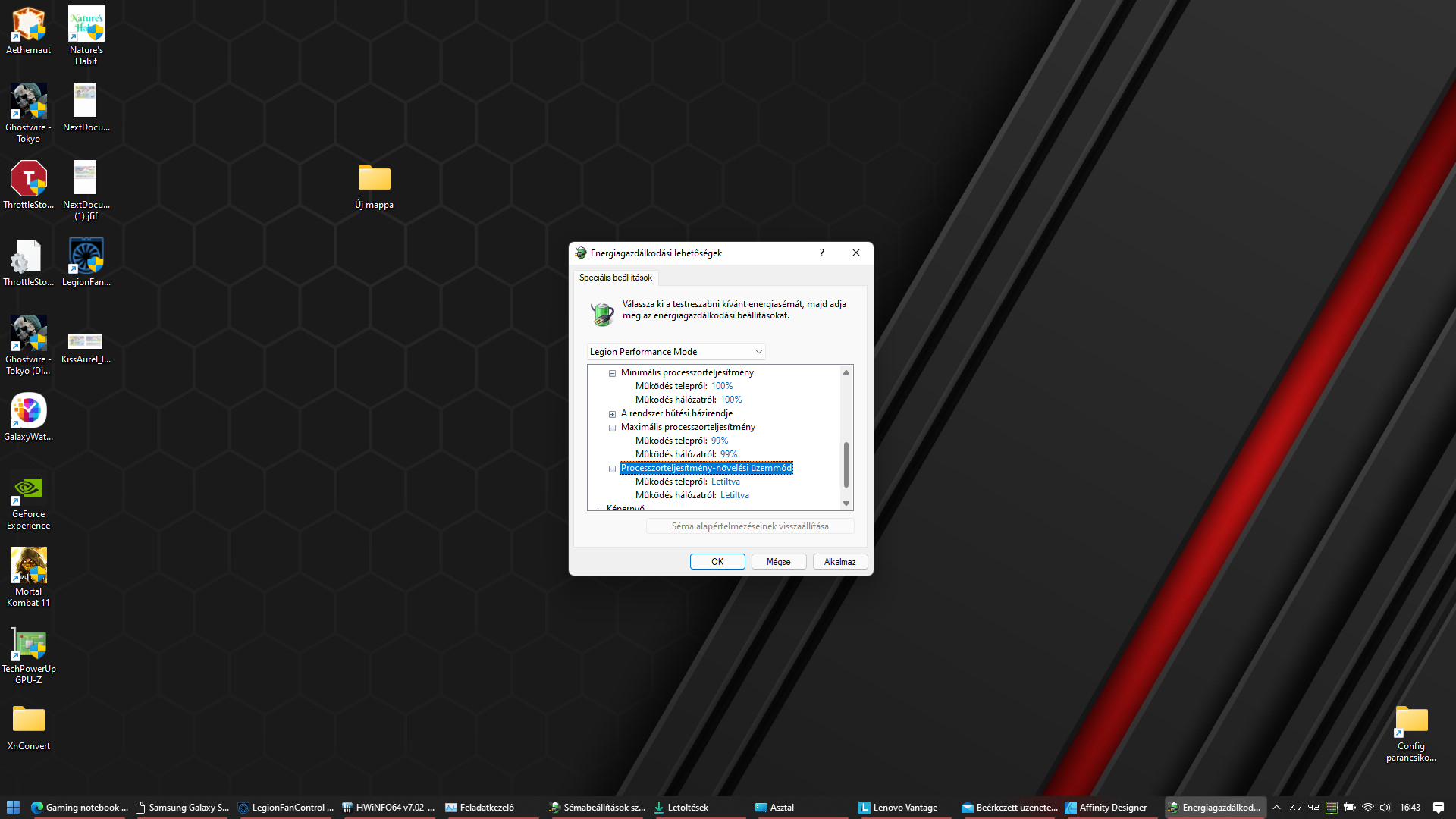
Task: Select the Maximális processzorteljesítmény tree item
Action: [x=688, y=427]
